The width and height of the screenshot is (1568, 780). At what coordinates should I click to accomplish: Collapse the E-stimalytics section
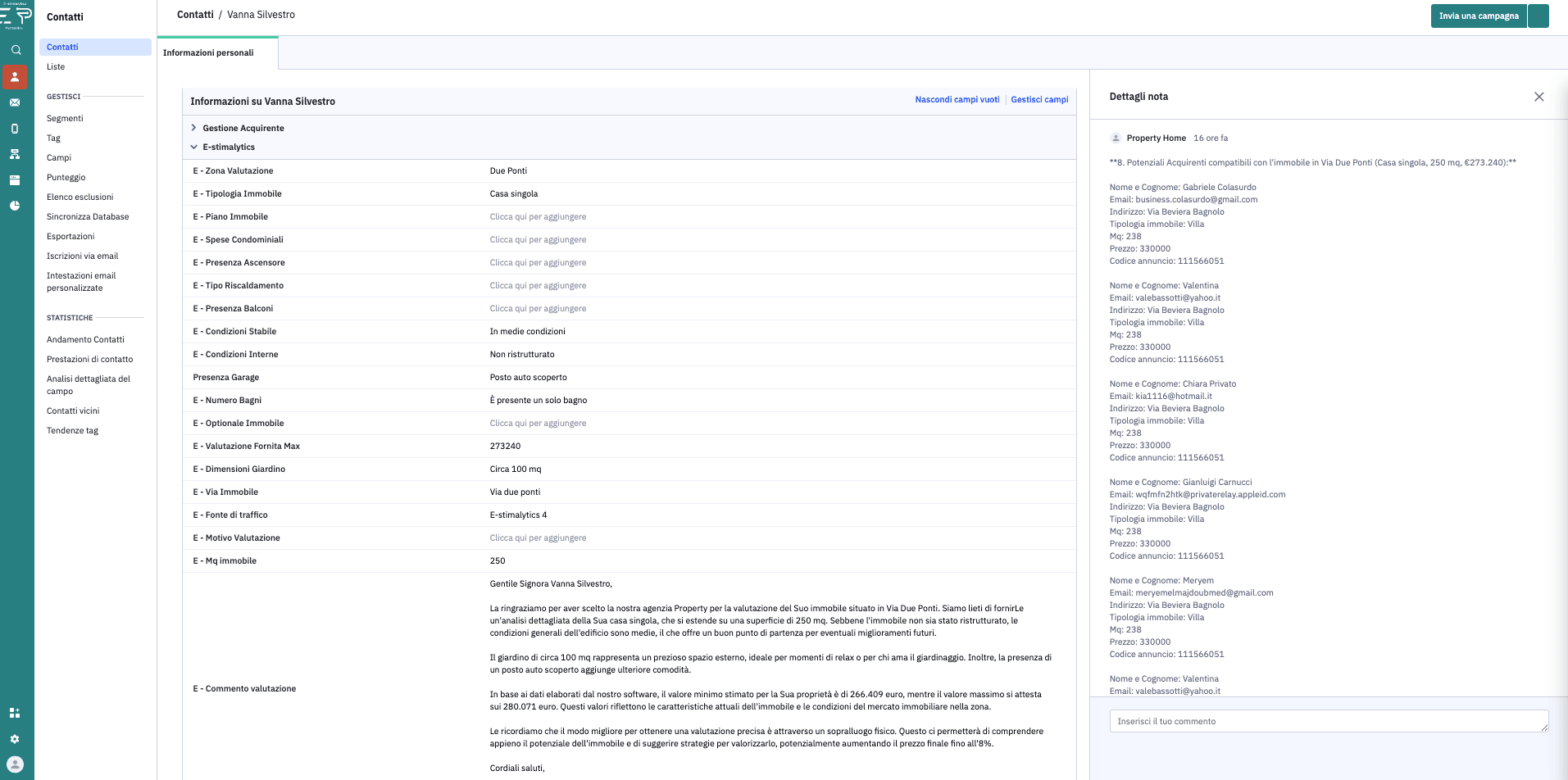pyautogui.click(x=228, y=147)
